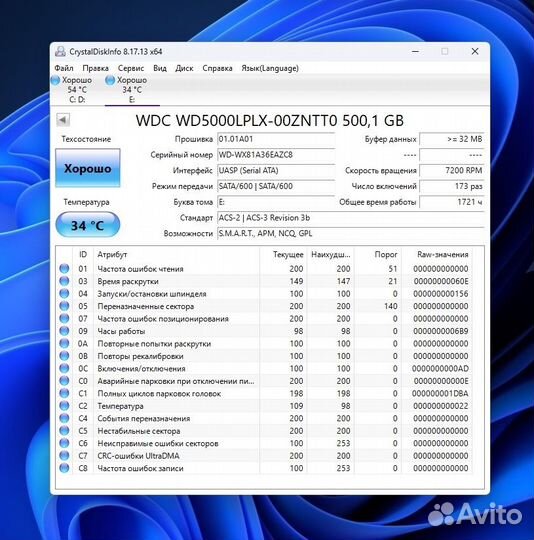Click the transfer mode field SATA/600
Screen dimensions: 534x540
[276, 186]
